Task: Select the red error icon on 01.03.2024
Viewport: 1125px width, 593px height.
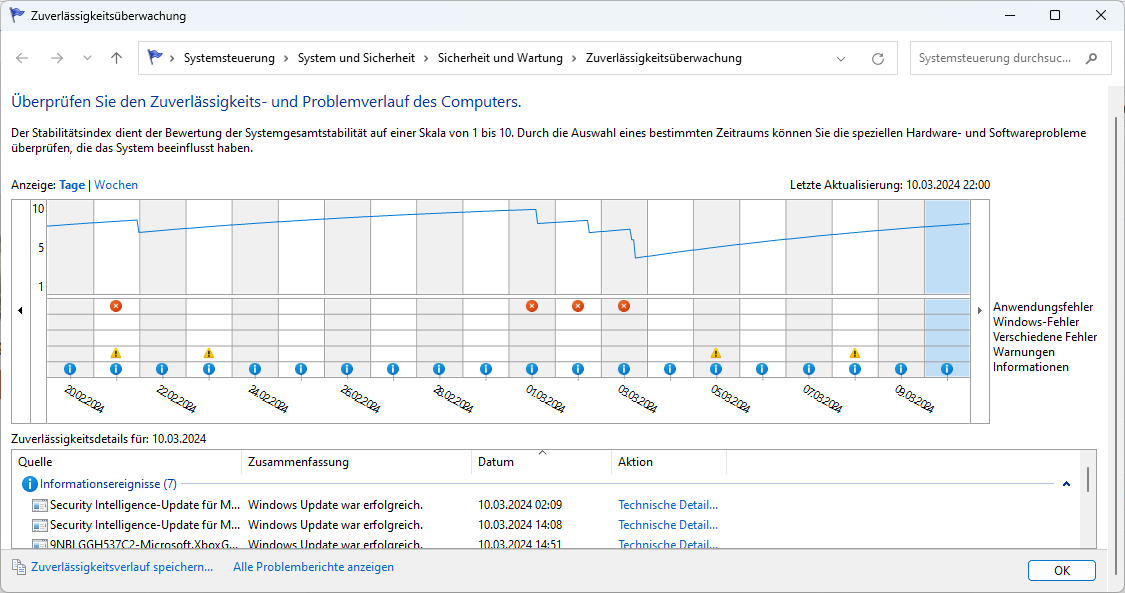Action: click(x=532, y=306)
